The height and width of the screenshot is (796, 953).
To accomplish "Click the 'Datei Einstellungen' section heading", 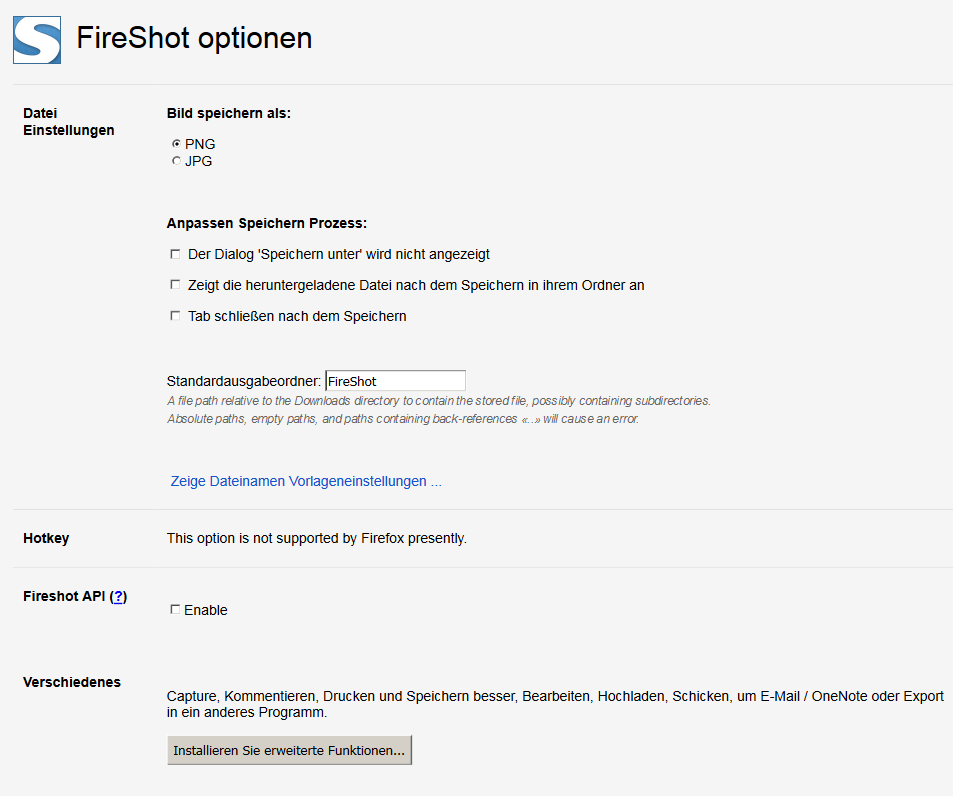I will click(69, 122).
